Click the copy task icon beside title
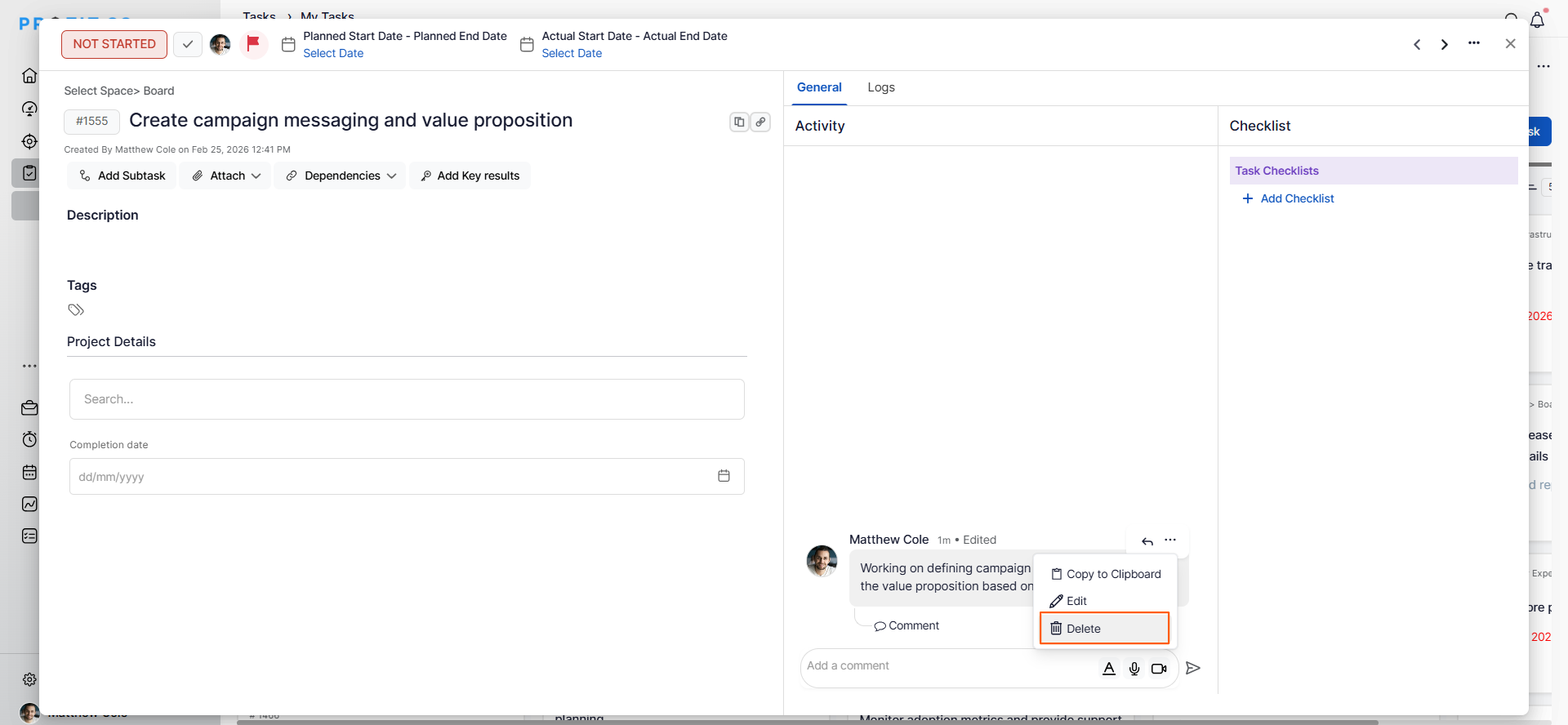The image size is (1568, 725). (739, 122)
